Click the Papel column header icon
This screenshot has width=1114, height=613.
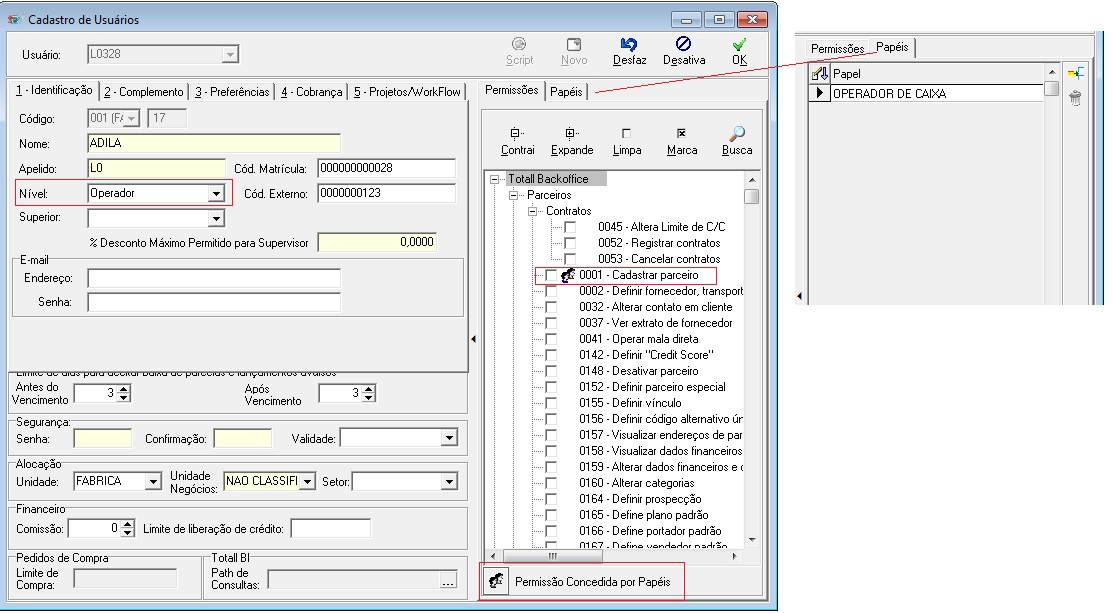point(820,73)
